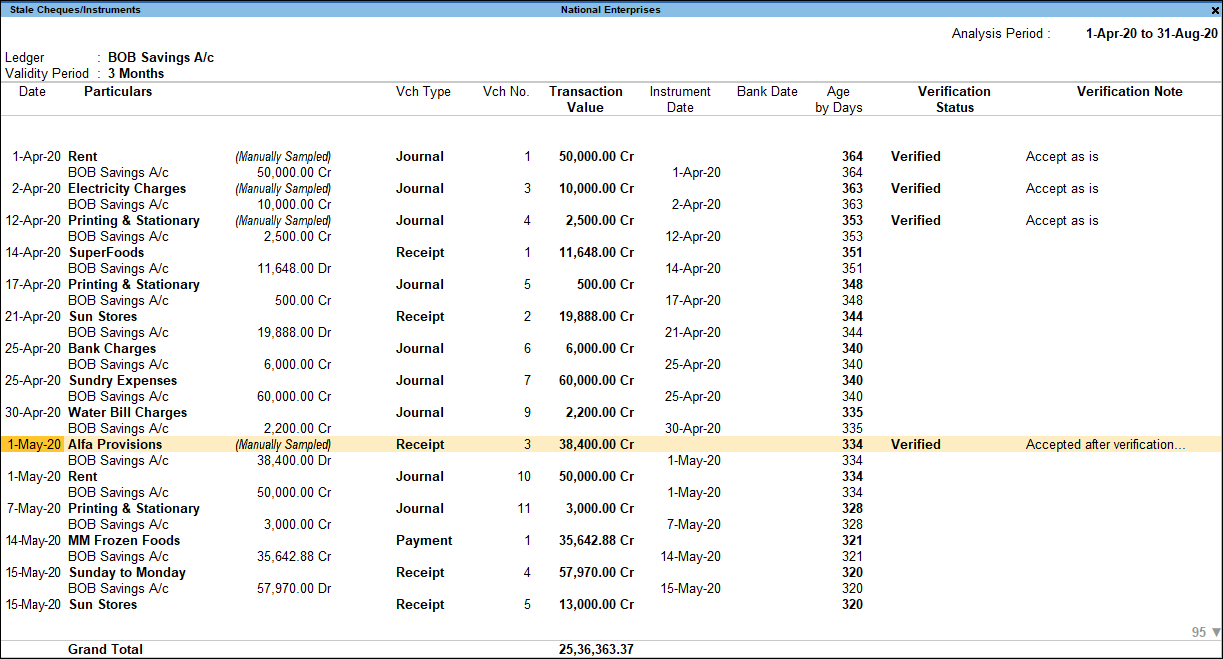Click the 11,648.00 Dr sub-entry amount

294,269
